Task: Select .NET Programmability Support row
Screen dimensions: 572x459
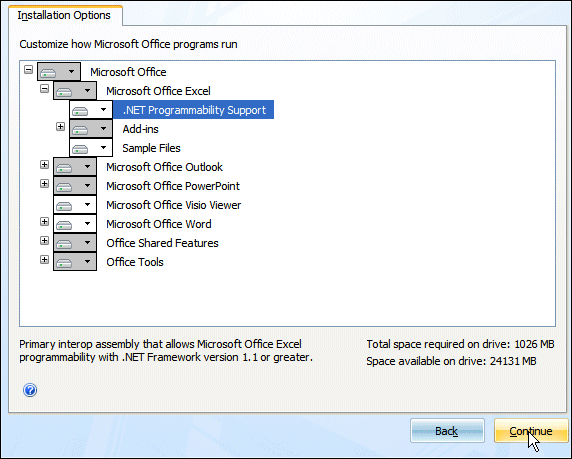Action: [194, 110]
